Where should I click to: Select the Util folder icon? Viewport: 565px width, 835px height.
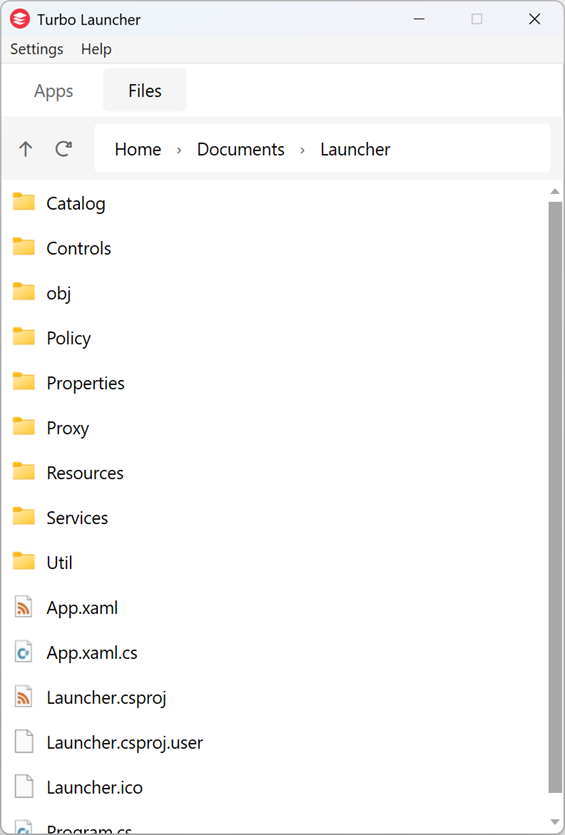(x=24, y=561)
